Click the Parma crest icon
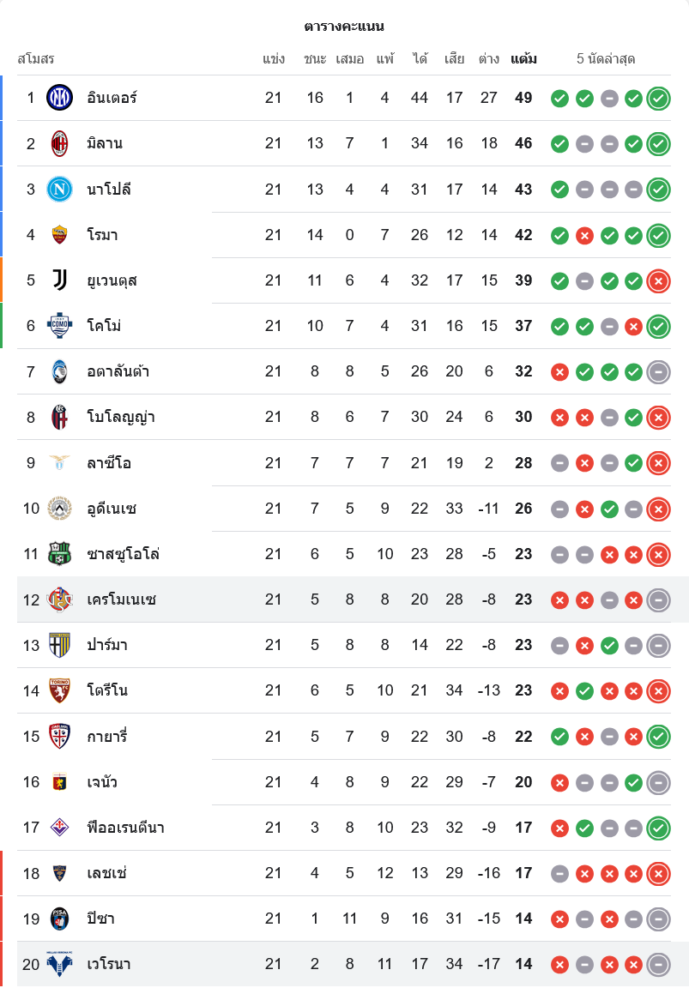Viewport: 689px width, 1000px height. (60, 645)
